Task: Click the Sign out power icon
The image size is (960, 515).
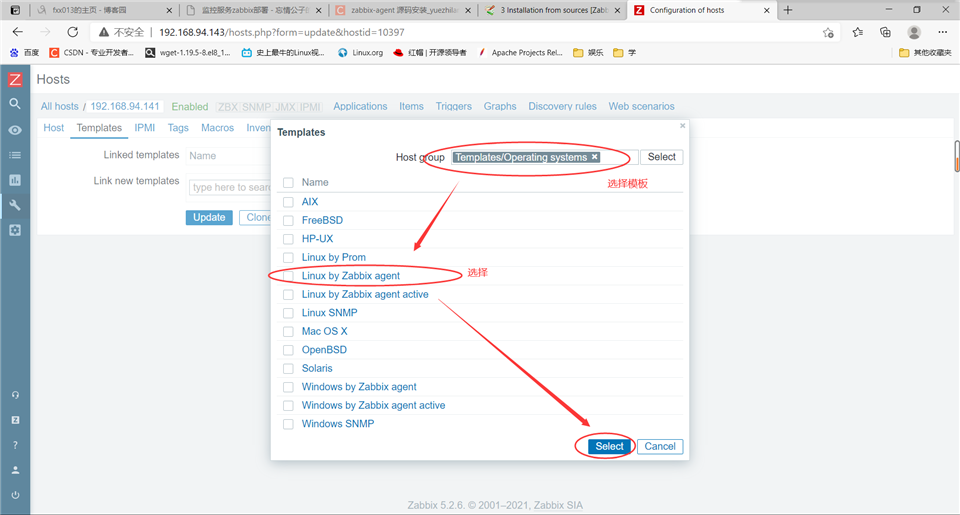Action: [15, 495]
